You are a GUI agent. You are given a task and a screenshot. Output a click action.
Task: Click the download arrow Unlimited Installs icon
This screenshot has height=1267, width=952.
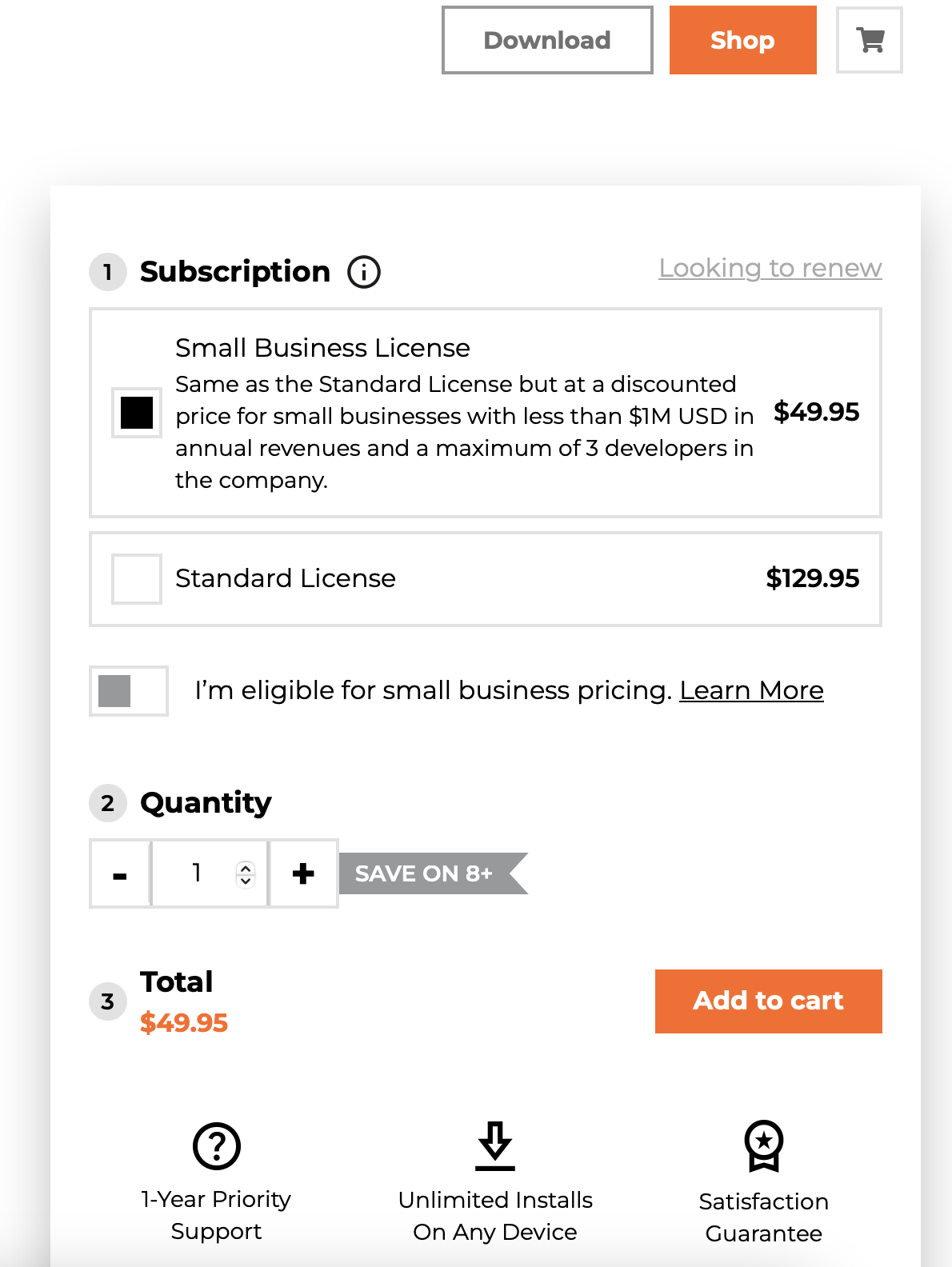[495, 1146]
